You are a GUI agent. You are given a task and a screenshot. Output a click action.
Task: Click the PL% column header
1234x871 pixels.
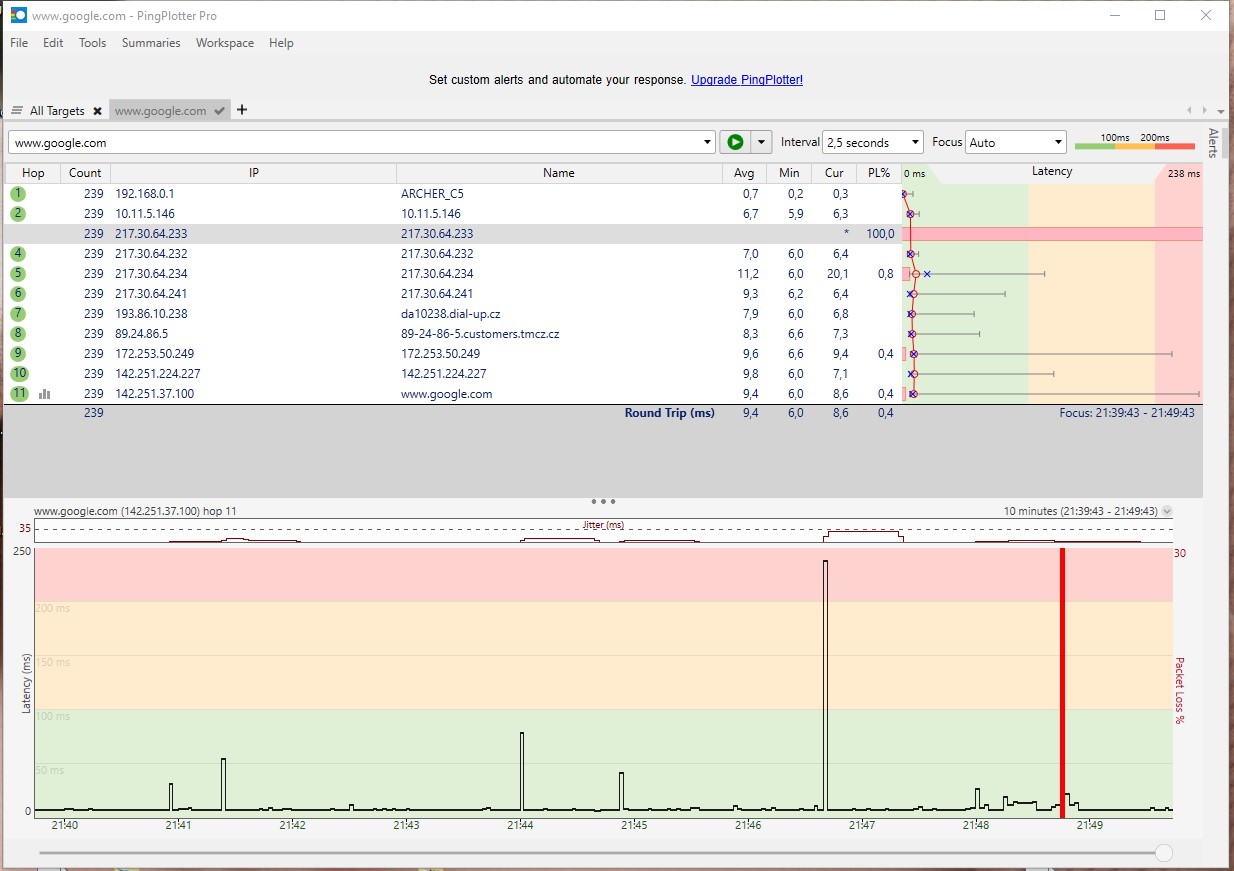[878, 173]
